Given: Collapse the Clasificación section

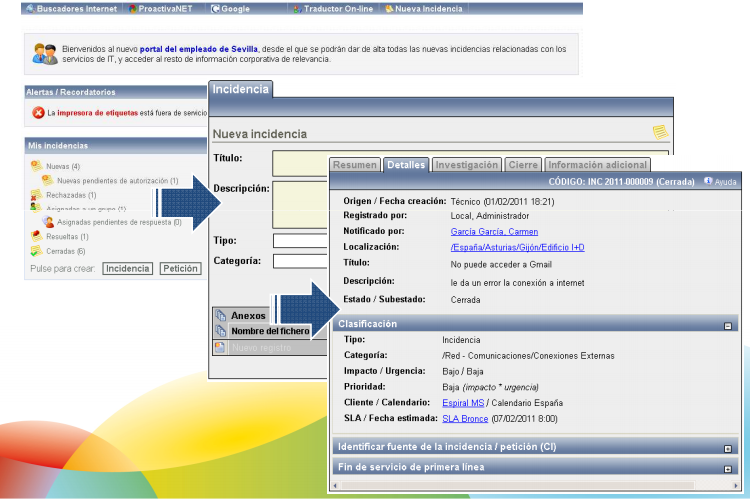Looking at the screenshot, I should 728,326.
